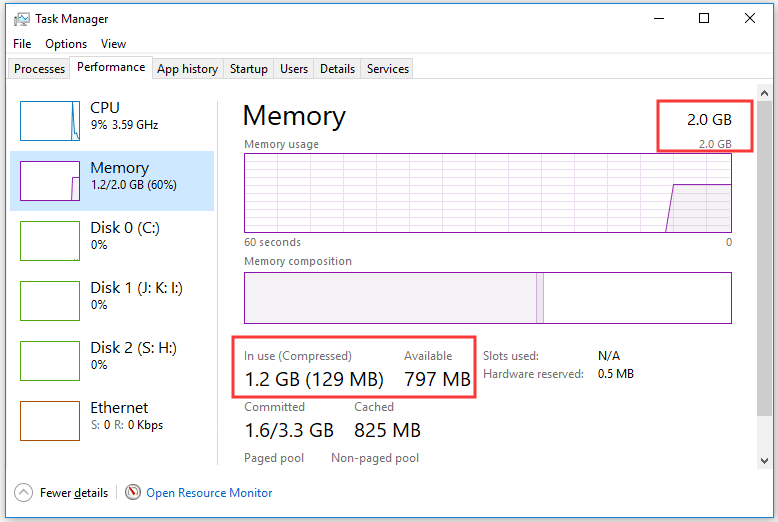Open the View menu
778x522 pixels.
coord(113,44)
